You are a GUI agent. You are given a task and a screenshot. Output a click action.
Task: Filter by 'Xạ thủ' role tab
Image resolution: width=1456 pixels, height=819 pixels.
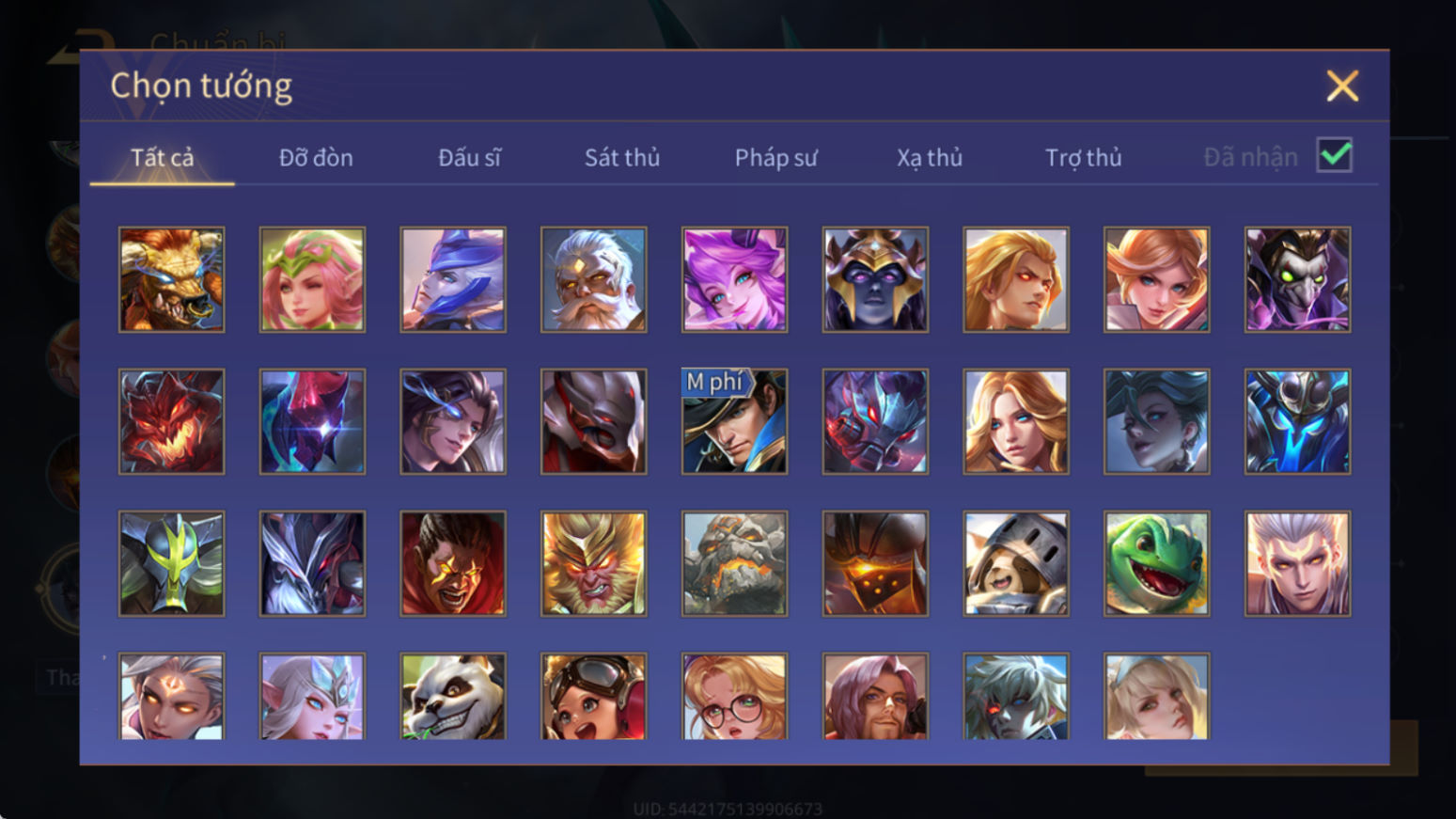pyautogui.click(x=930, y=158)
